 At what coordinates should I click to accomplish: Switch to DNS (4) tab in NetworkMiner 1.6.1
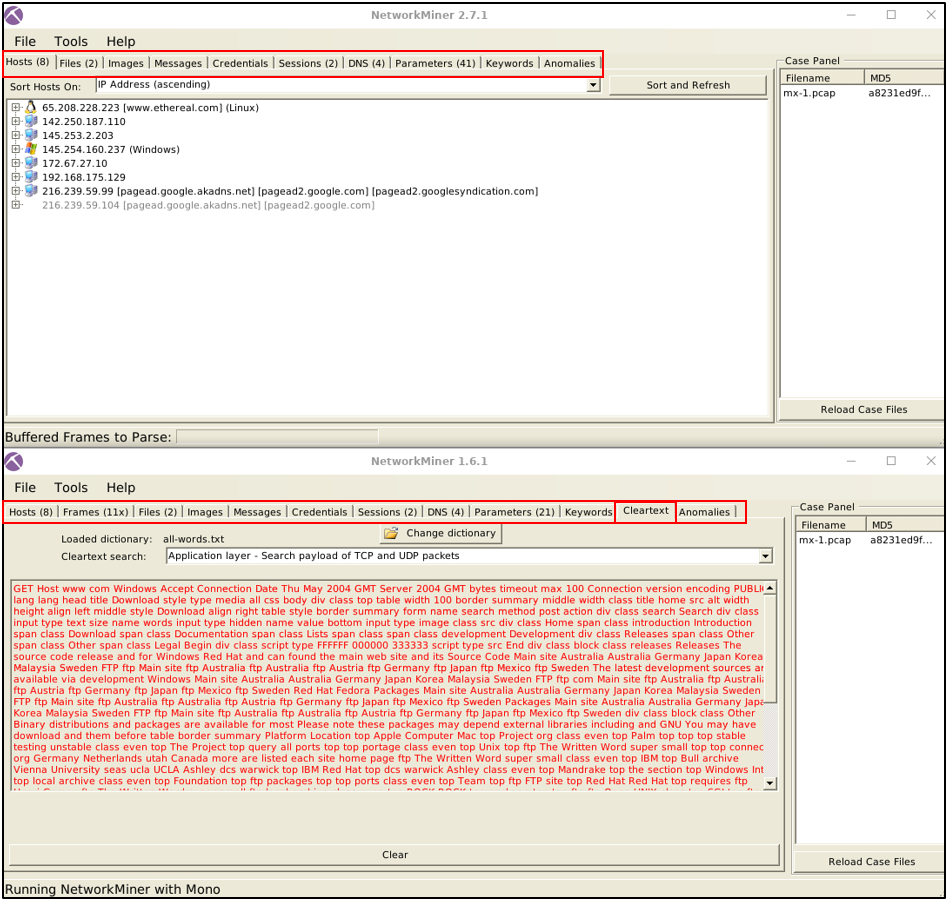446,512
